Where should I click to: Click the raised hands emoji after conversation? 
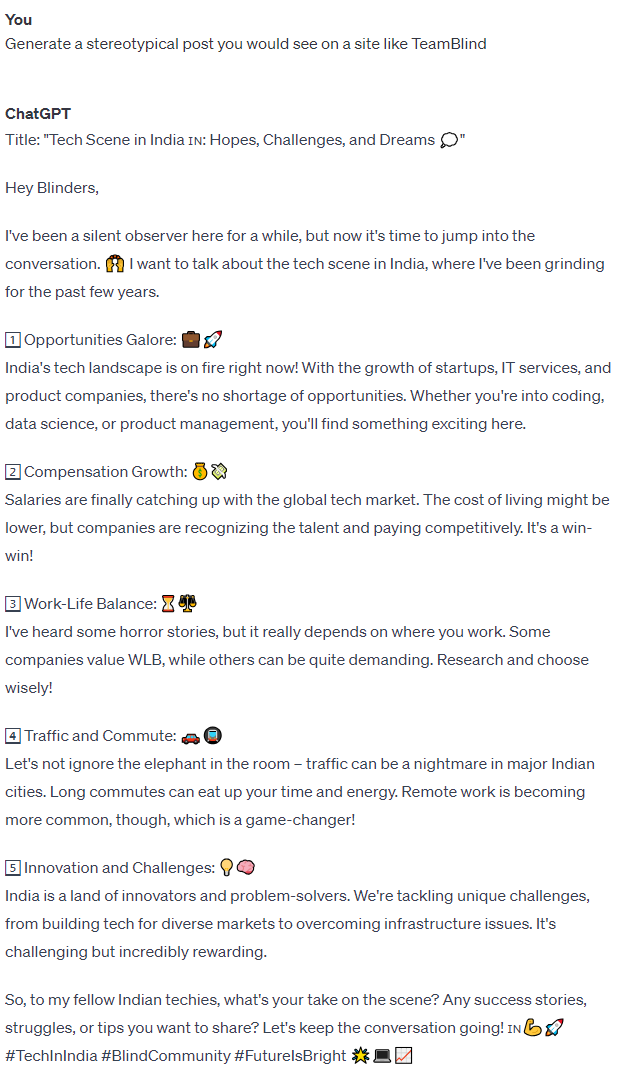[x=115, y=264]
